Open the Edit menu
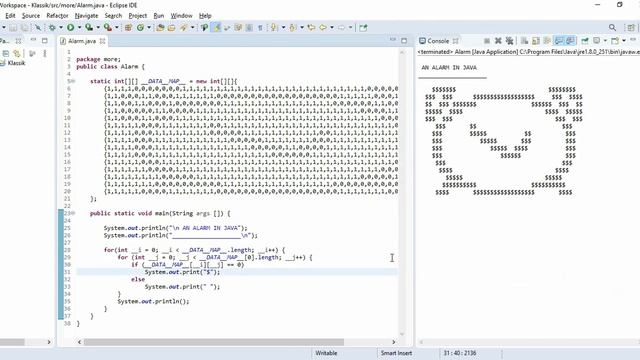This screenshot has height=360, width=640. click(10, 16)
